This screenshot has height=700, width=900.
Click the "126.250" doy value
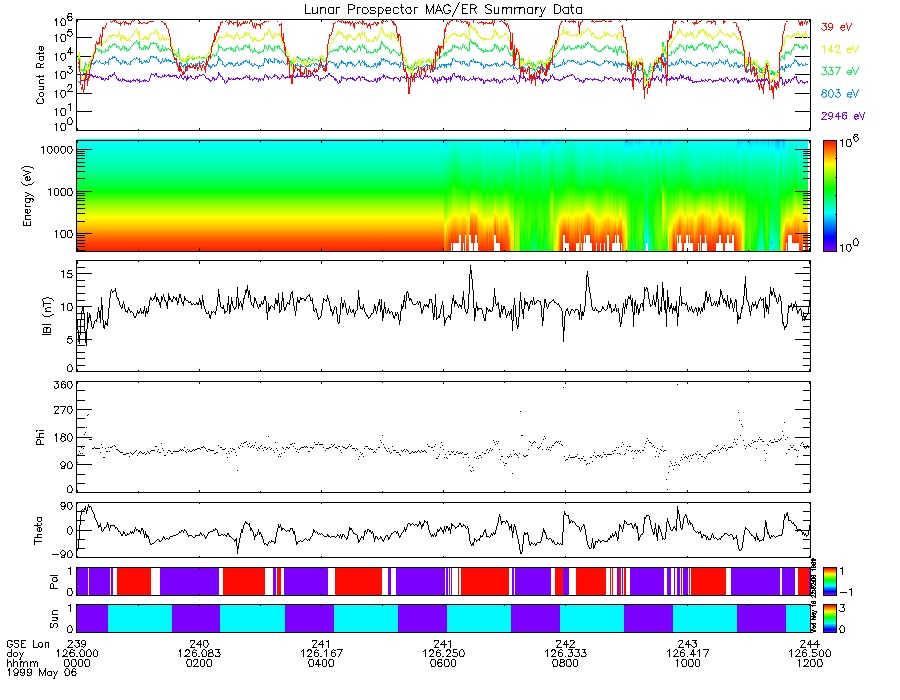443,654
